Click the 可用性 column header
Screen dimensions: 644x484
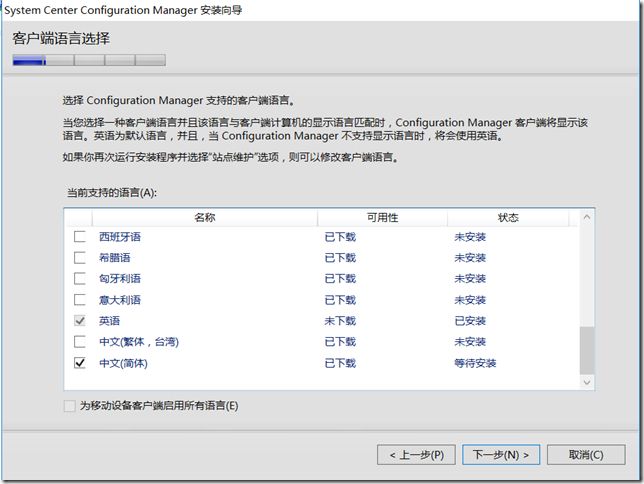click(382, 217)
